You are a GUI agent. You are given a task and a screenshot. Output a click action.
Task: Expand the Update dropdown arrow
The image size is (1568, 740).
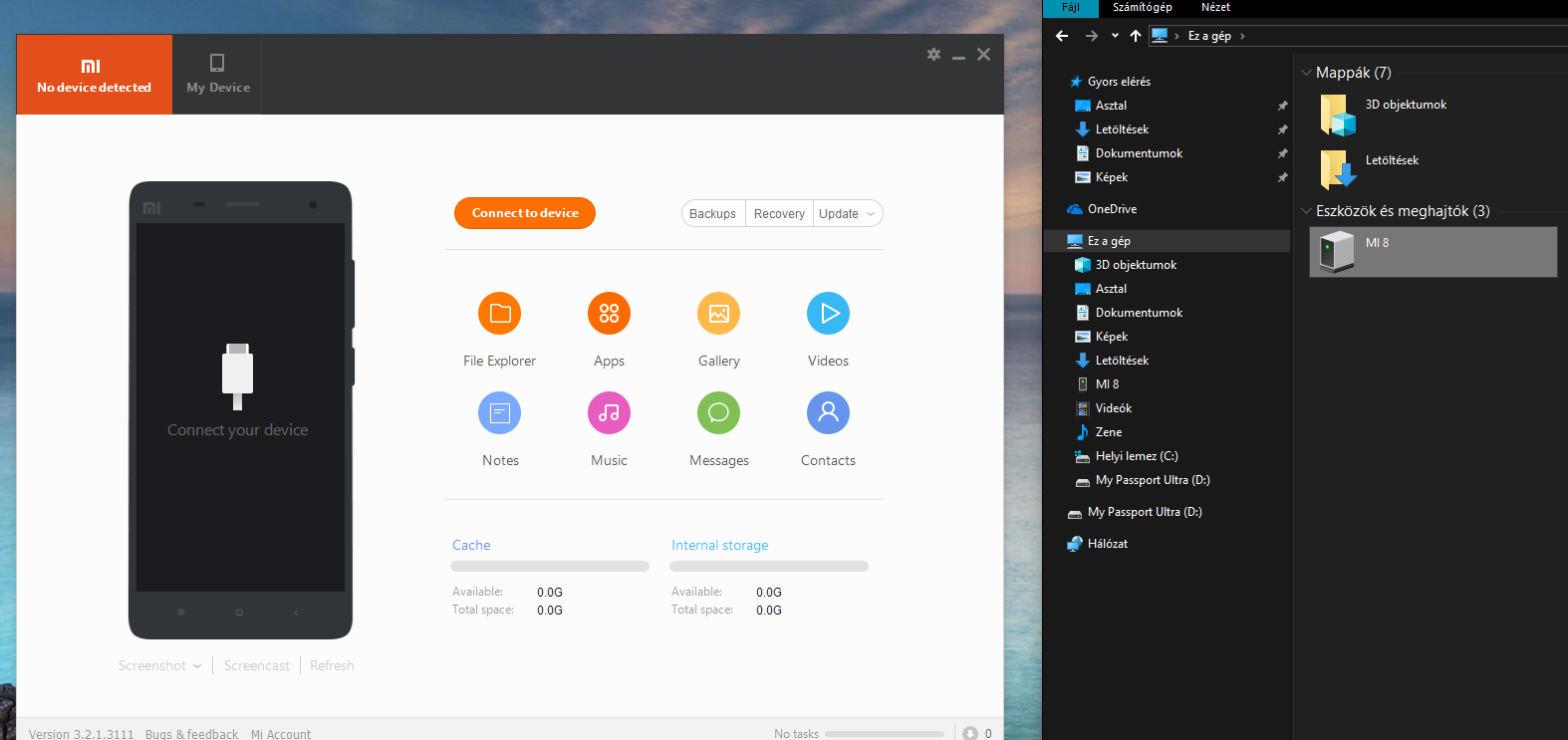point(871,214)
